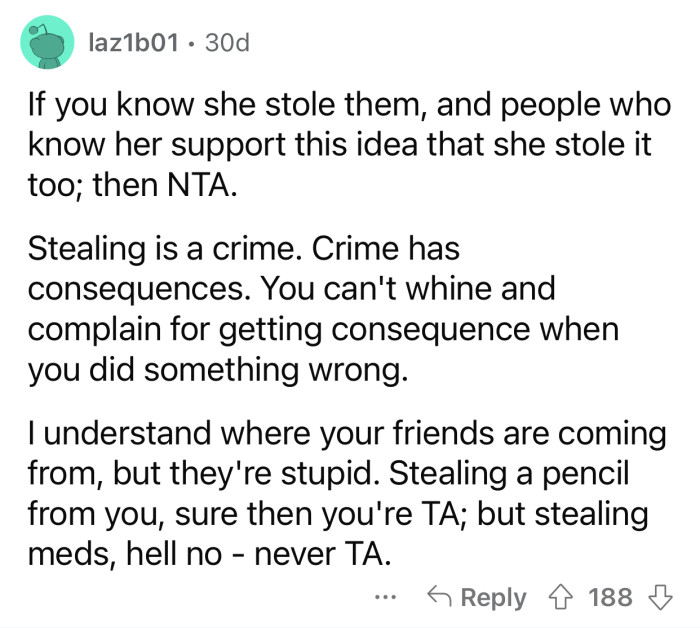The image size is (700, 628).
Task: Click the Reply text label
Action: coord(493,598)
